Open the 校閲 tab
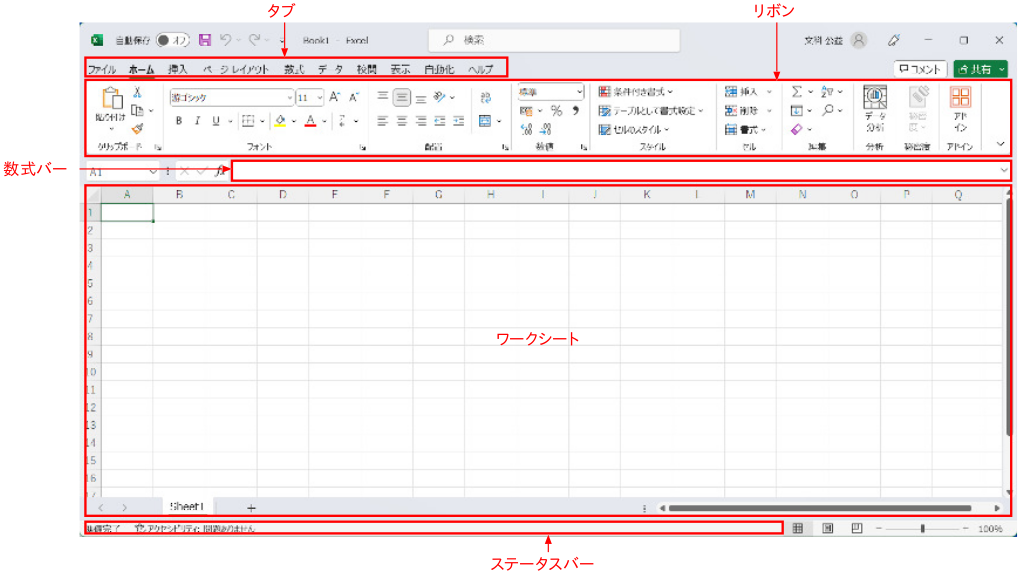The width and height of the screenshot is (1018, 577). click(366, 69)
